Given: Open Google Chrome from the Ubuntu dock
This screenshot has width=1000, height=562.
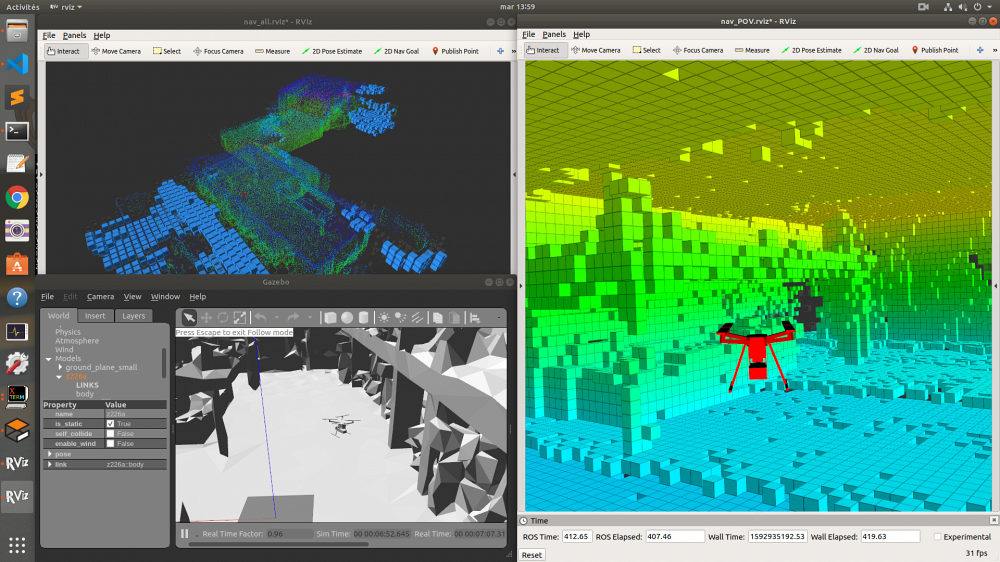Looking at the screenshot, I should tap(16, 197).
